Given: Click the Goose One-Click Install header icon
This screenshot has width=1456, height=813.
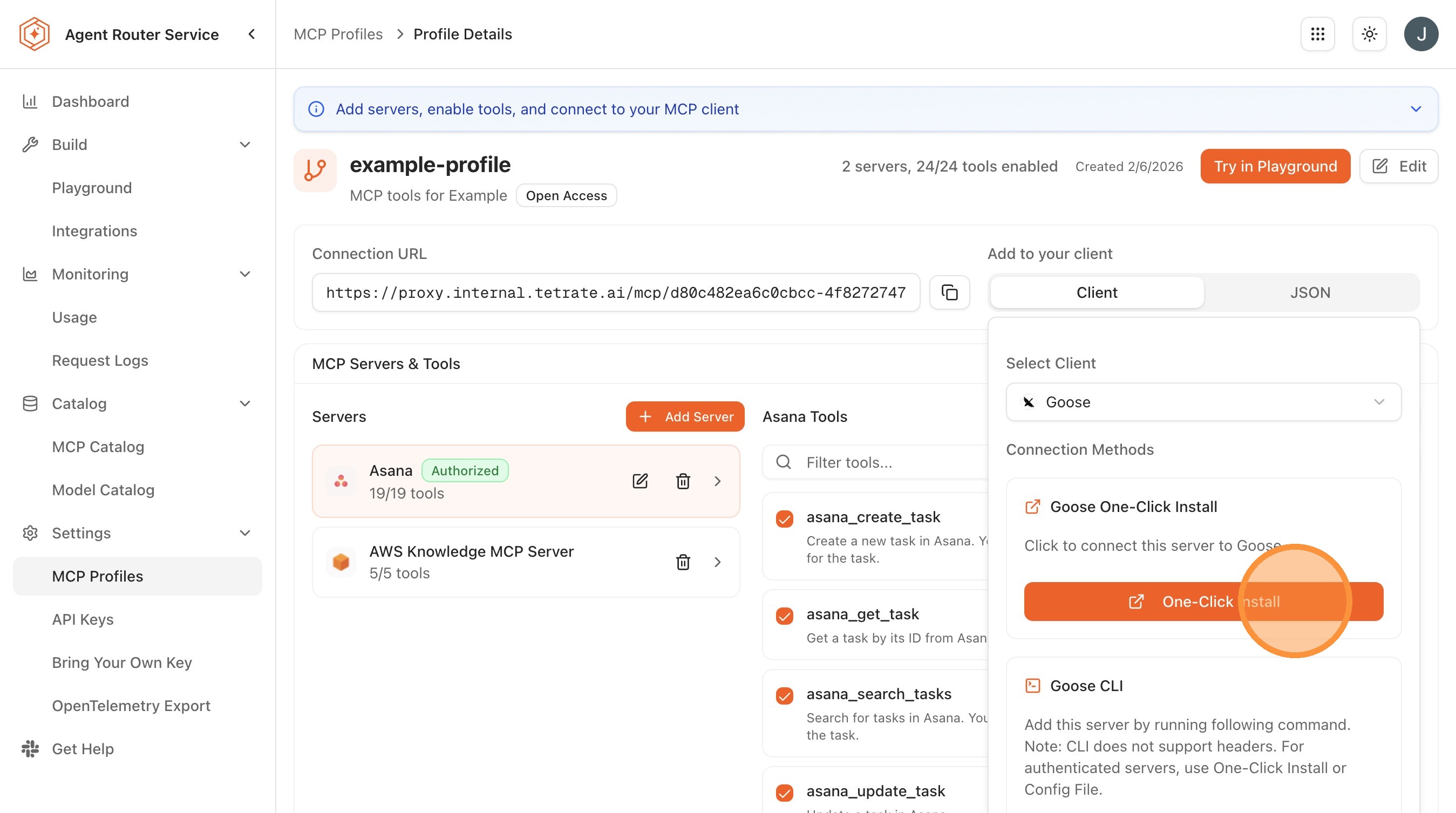Looking at the screenshot, I should (x=1033, y=506).
